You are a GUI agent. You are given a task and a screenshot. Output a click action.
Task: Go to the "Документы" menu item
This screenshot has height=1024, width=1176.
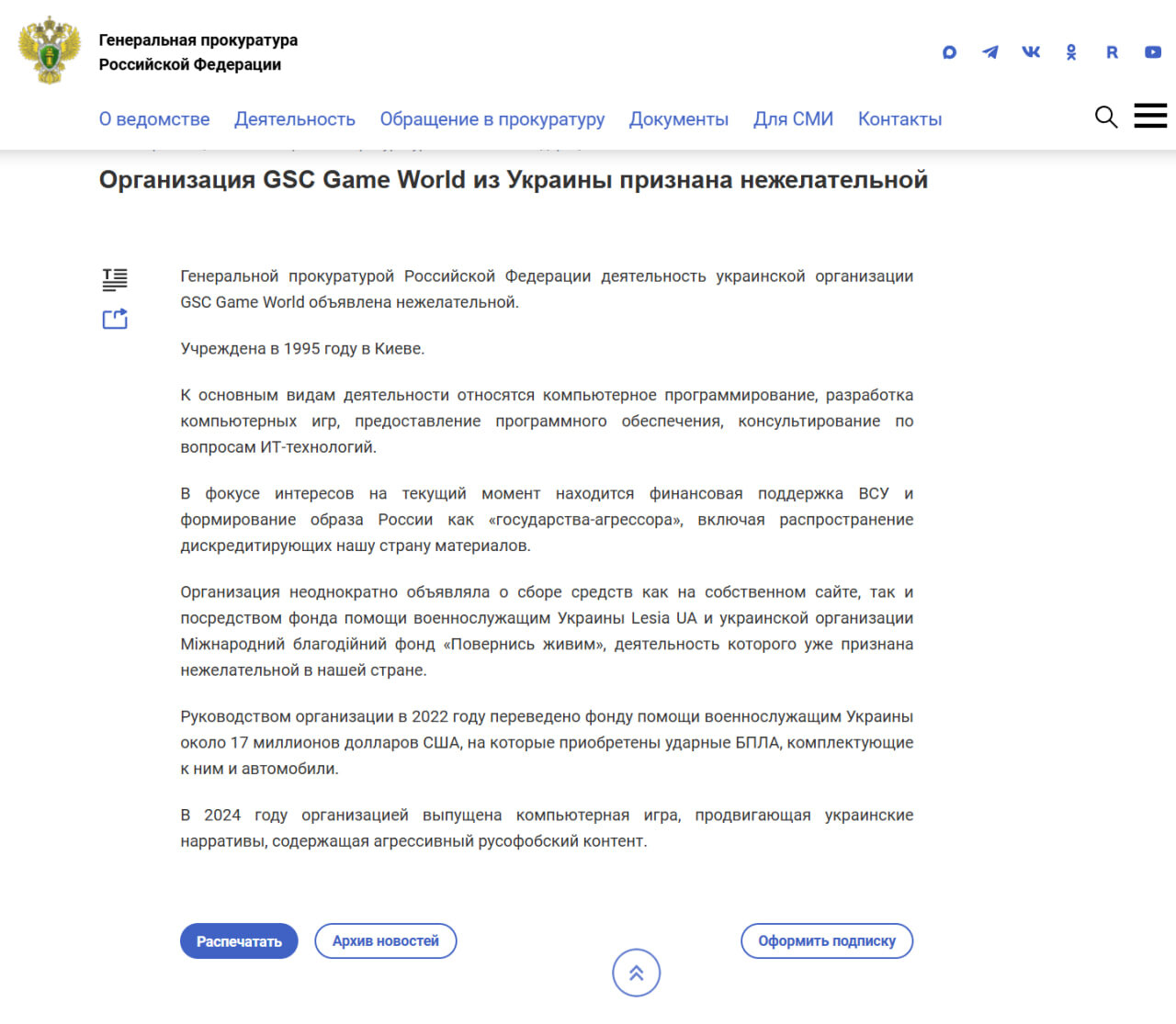point(679,119)
